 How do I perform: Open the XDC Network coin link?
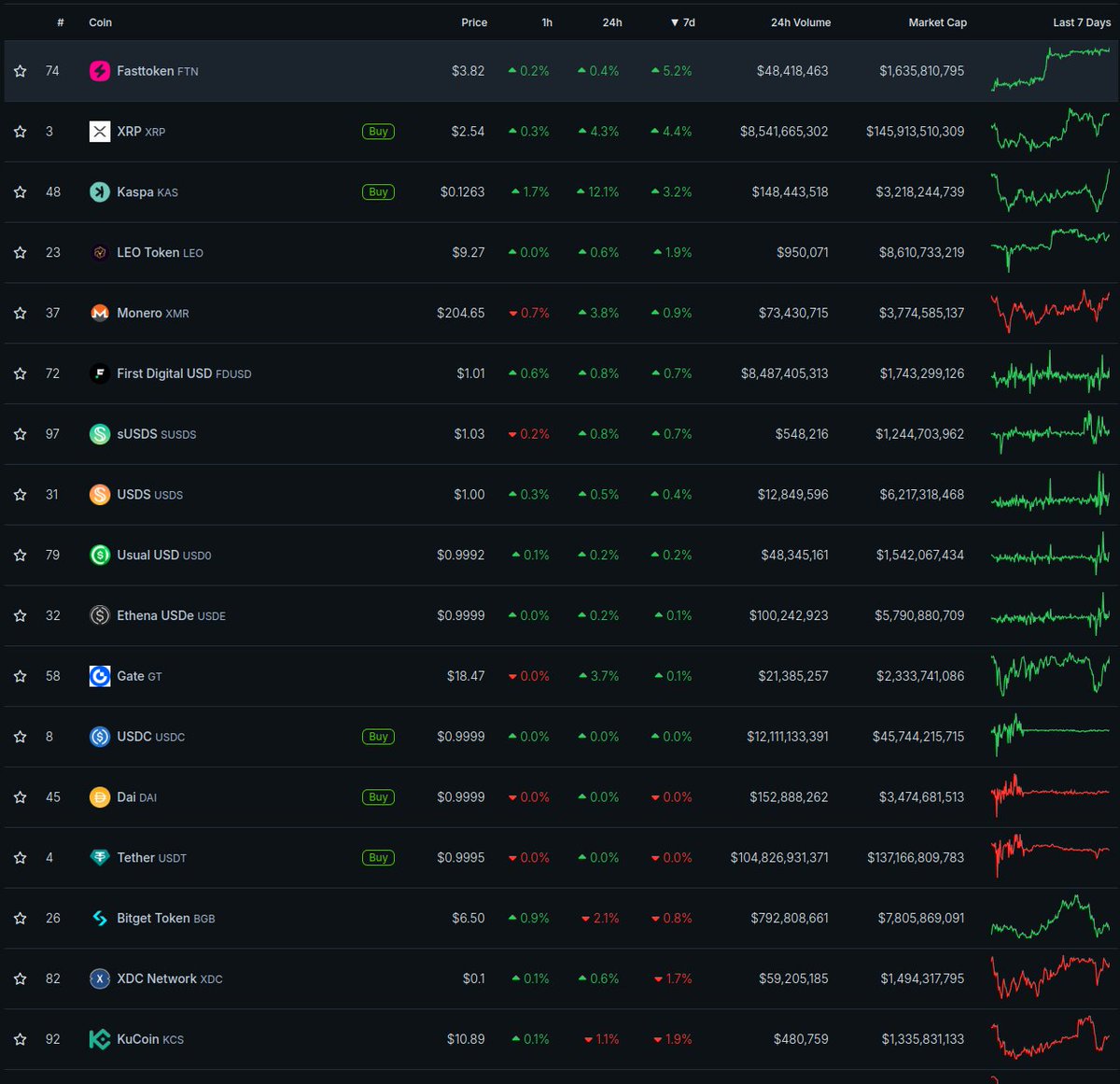(x=170, y=978)
